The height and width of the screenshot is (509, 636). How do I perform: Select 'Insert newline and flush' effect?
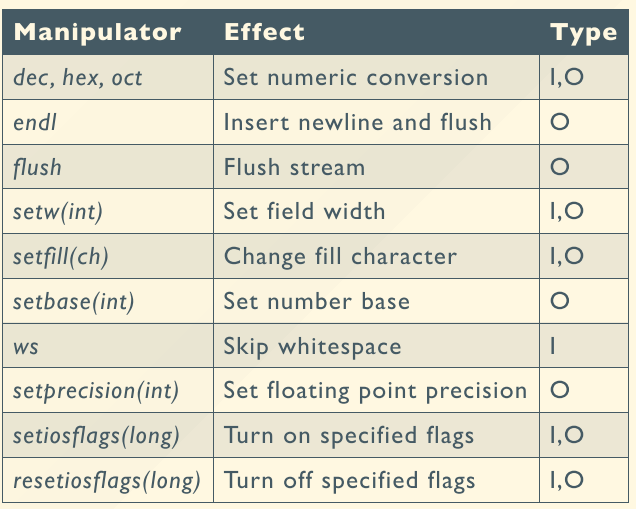click(x=358, y=123)
